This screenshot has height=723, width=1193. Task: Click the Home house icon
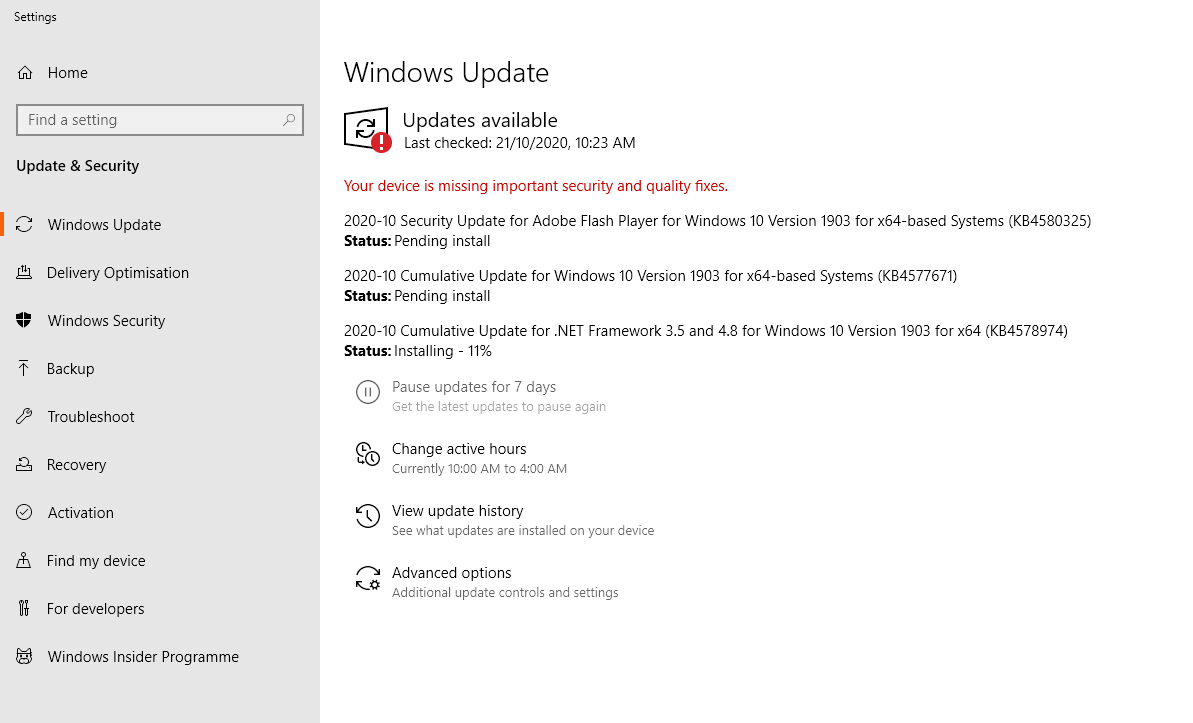click(25, 72)
